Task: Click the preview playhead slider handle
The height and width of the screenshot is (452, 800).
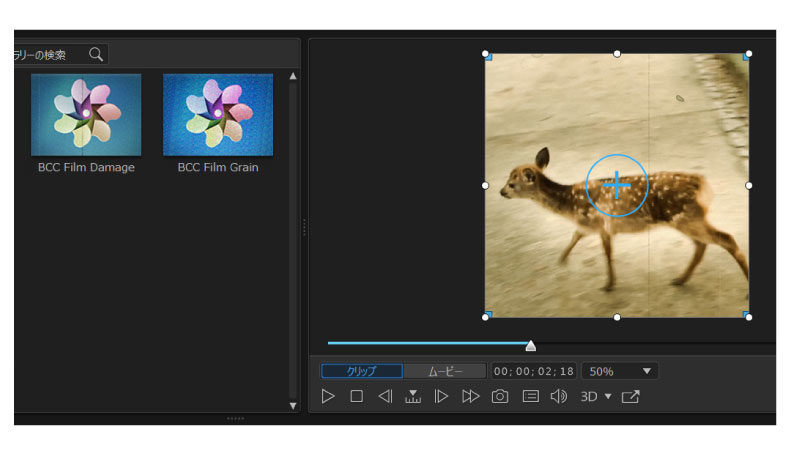Action: tap(531, 346)
